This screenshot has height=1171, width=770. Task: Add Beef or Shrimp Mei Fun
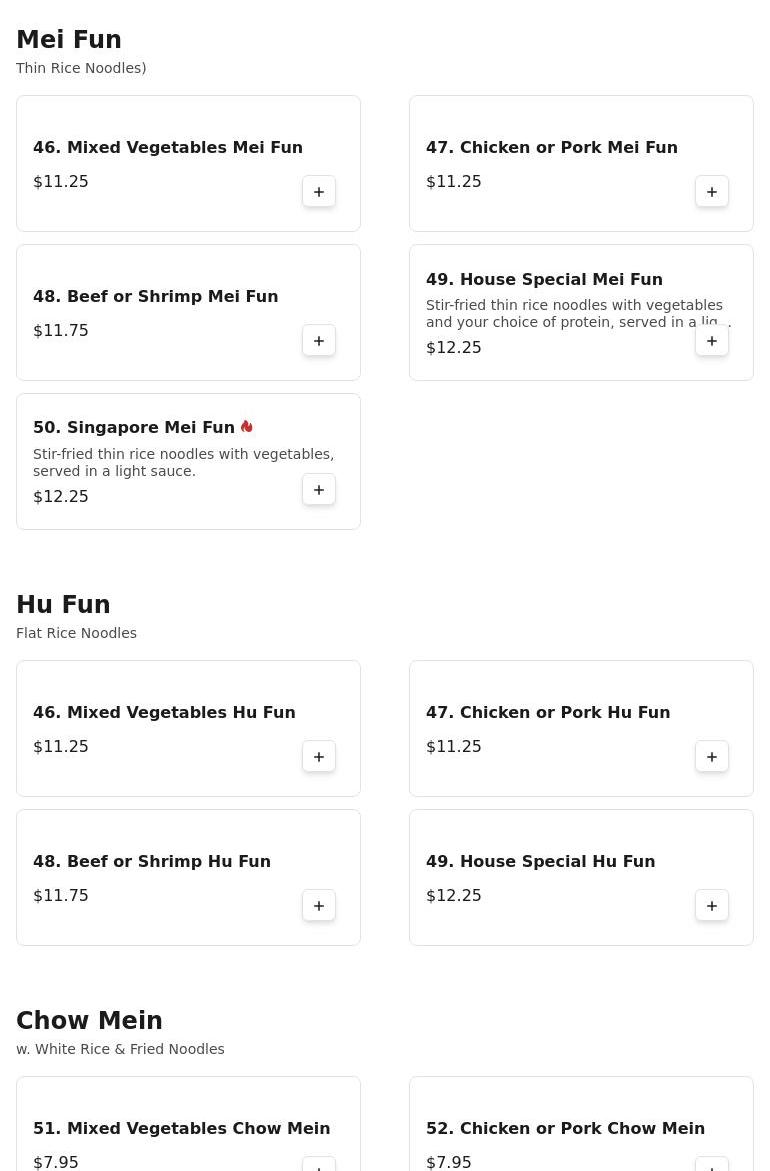[319, 341]
